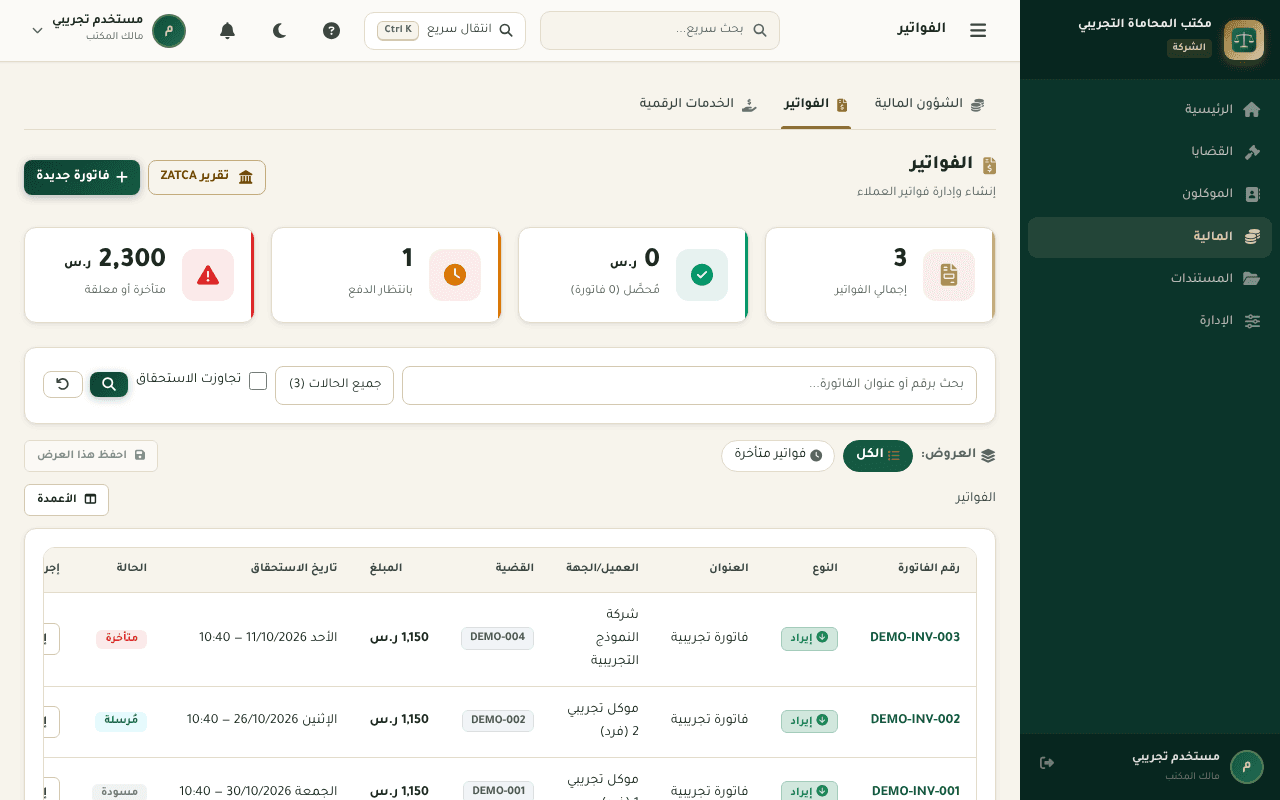Open the help question mark icon
The width and height of the screenshot is (1280, 800).
click(x=332, y=30)
